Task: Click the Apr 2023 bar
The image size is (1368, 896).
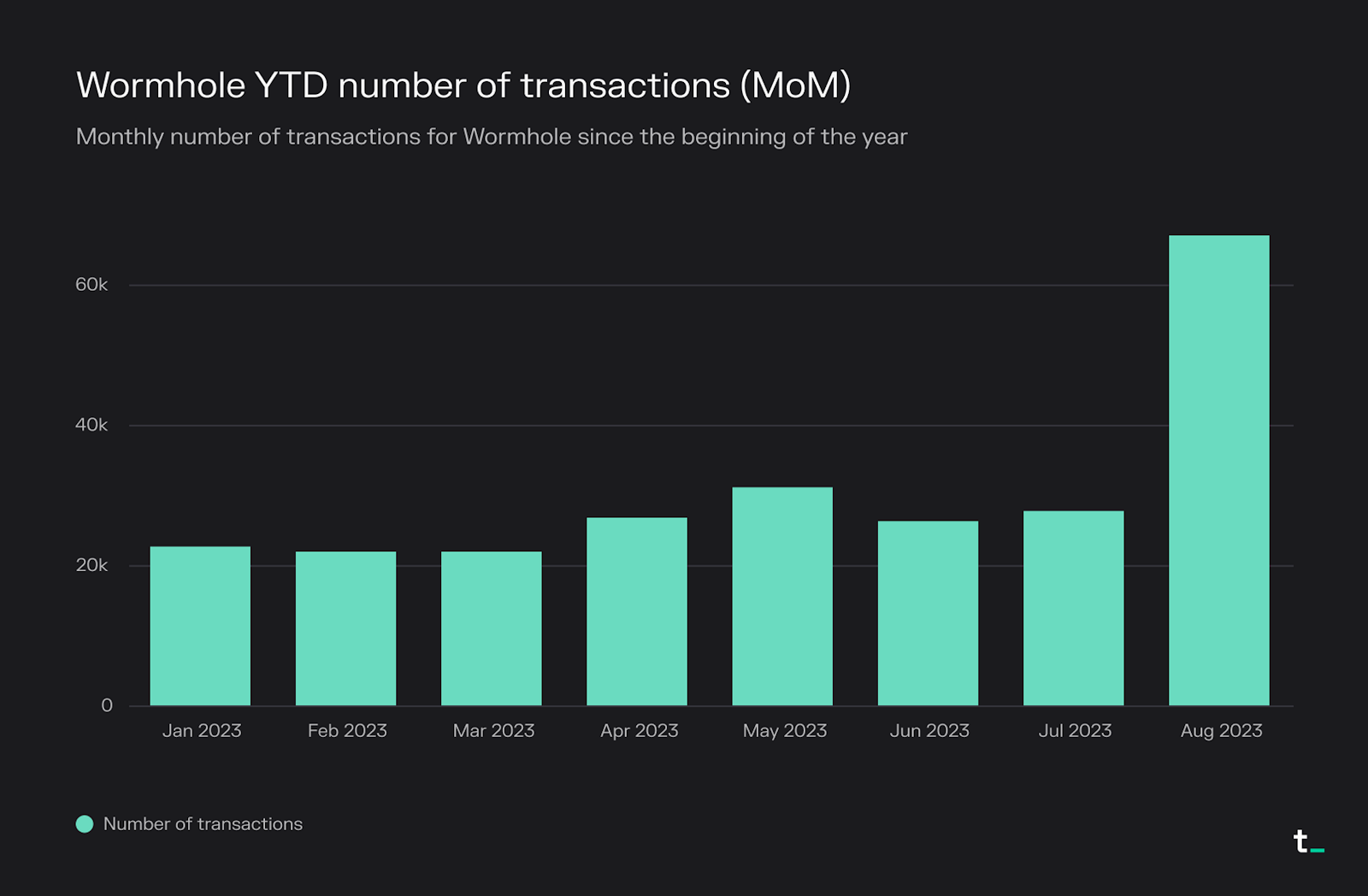Action: 637,611
